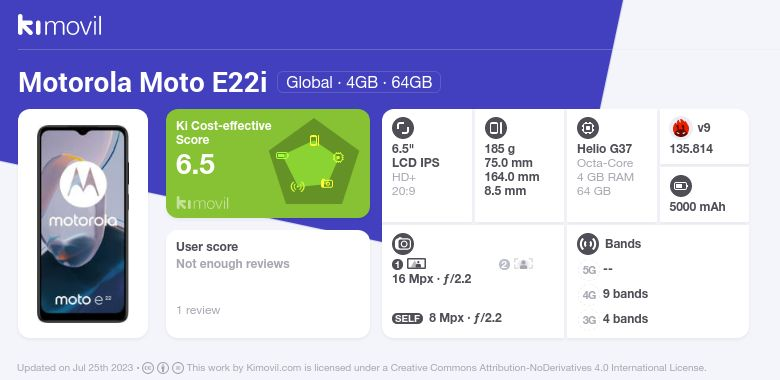
Task: Click the Motorola Moto E22i title
Action: 143,83
